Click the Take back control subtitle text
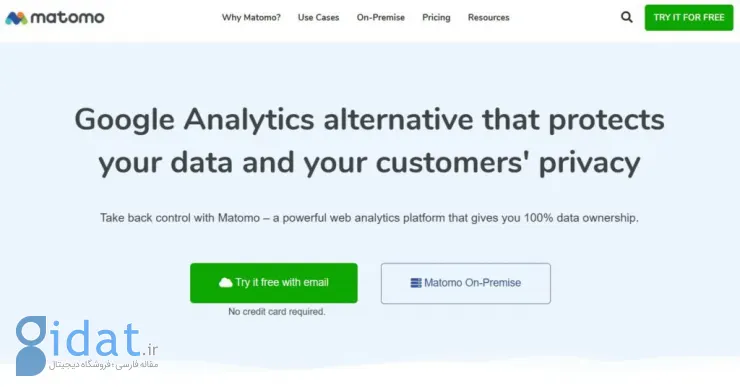The height and width of the screenshot is (387, 740). click(x=369, y=218)
